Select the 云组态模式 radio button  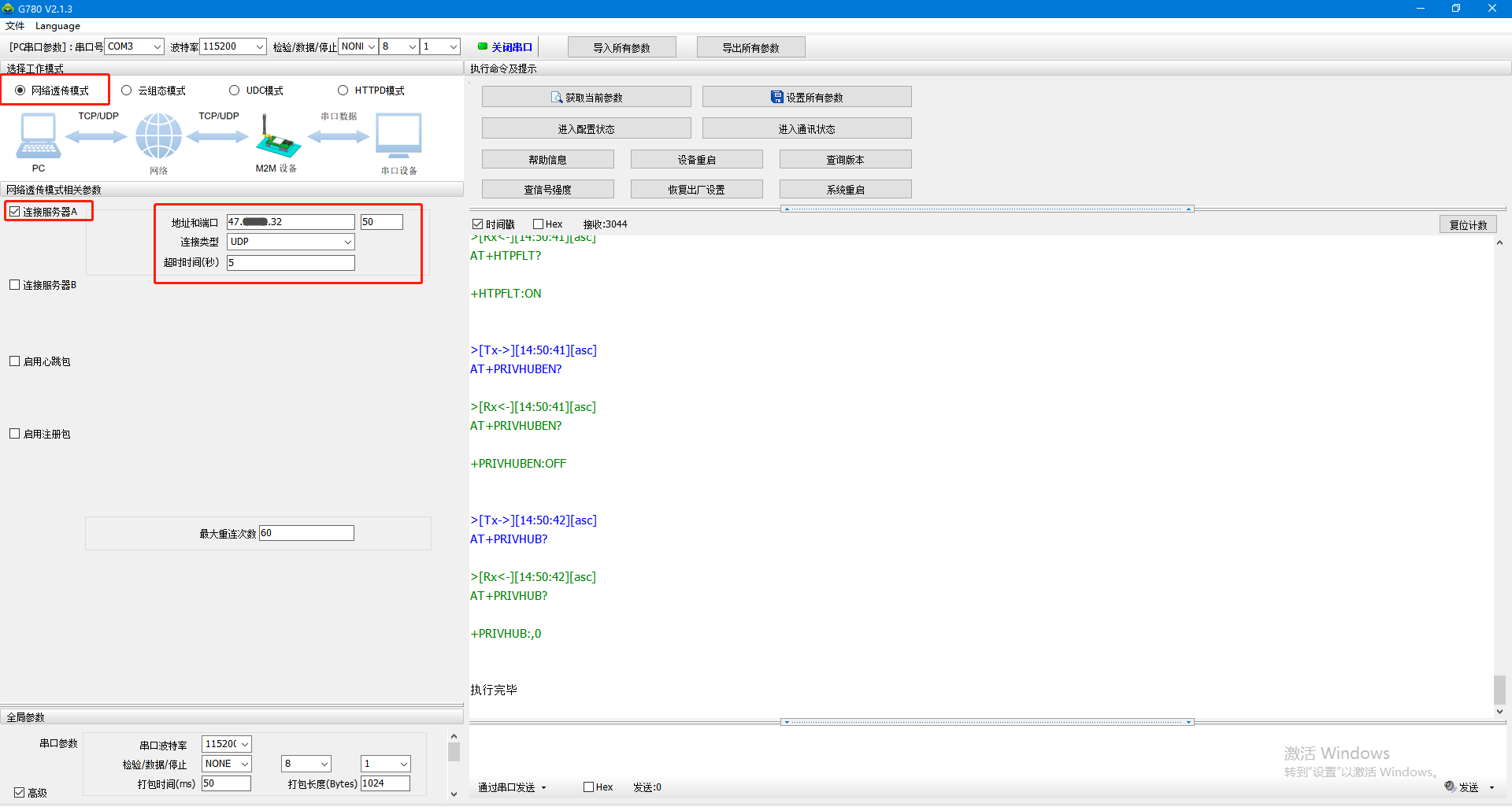127,91
